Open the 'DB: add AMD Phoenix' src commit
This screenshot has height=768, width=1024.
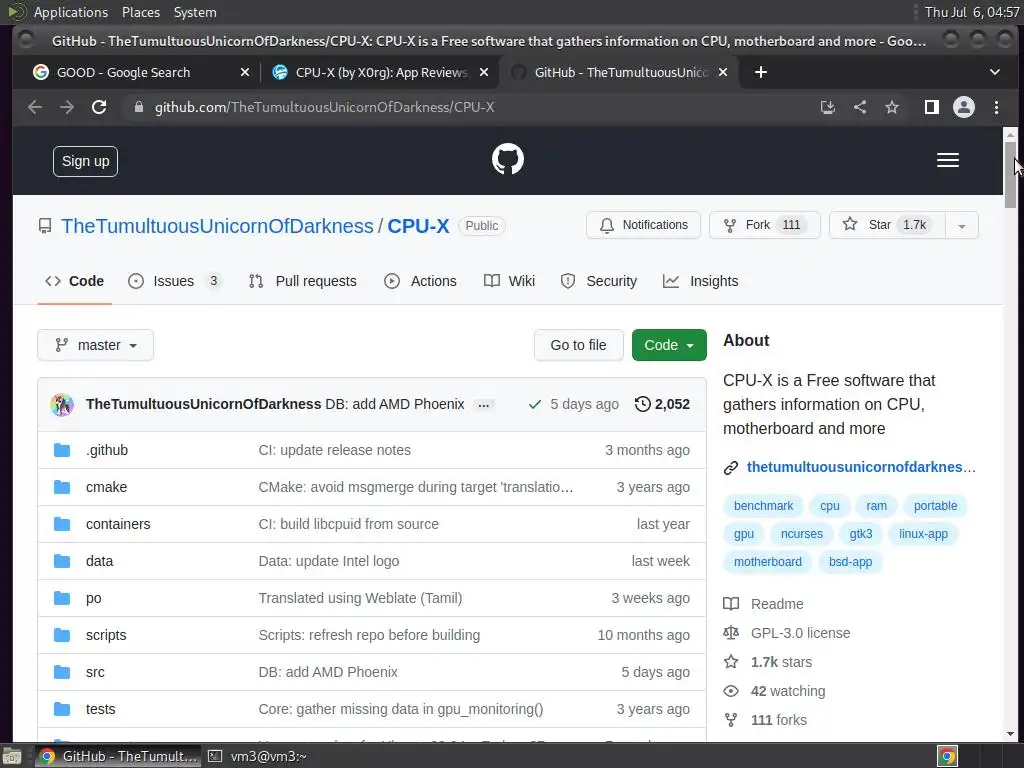(328, 672)
